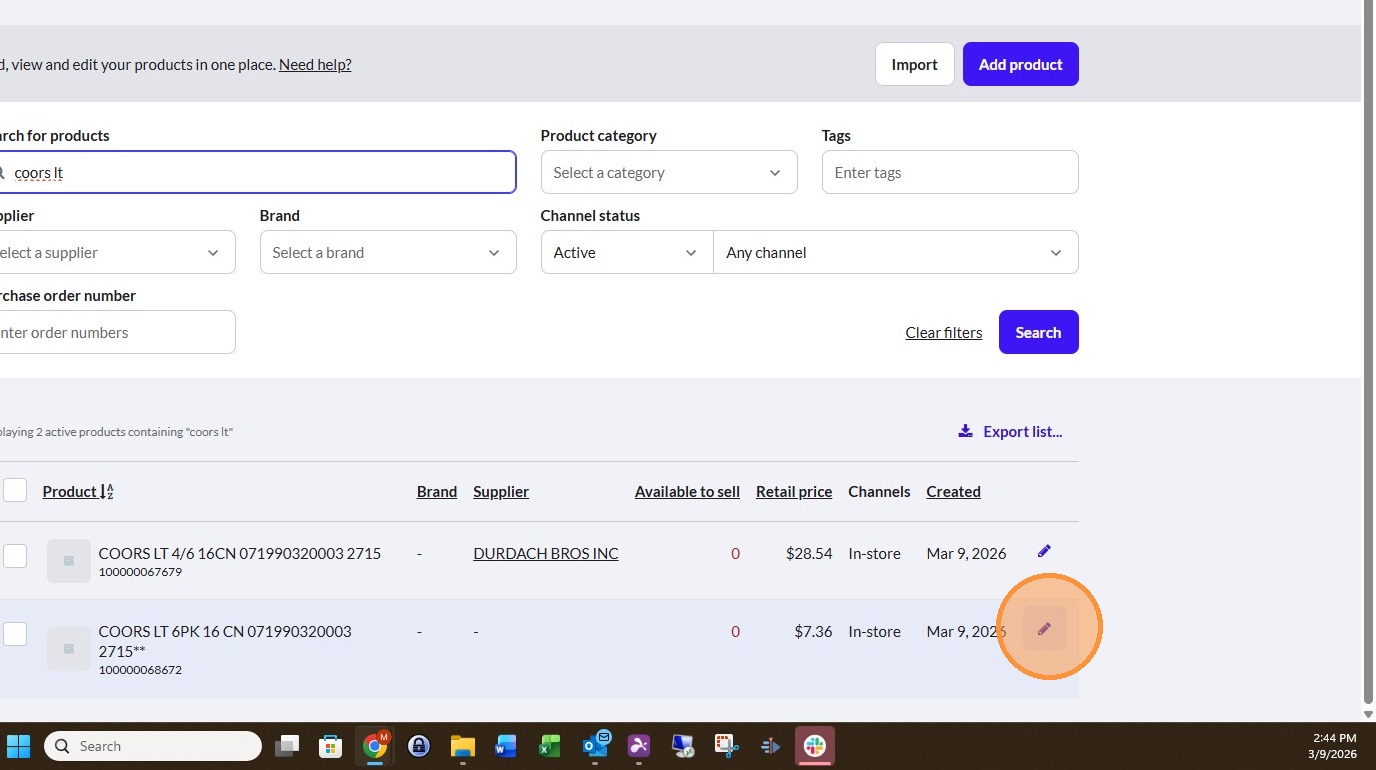Click the Add product button
Viewport: 1376px width, 770px height.
coord(1020,64)
